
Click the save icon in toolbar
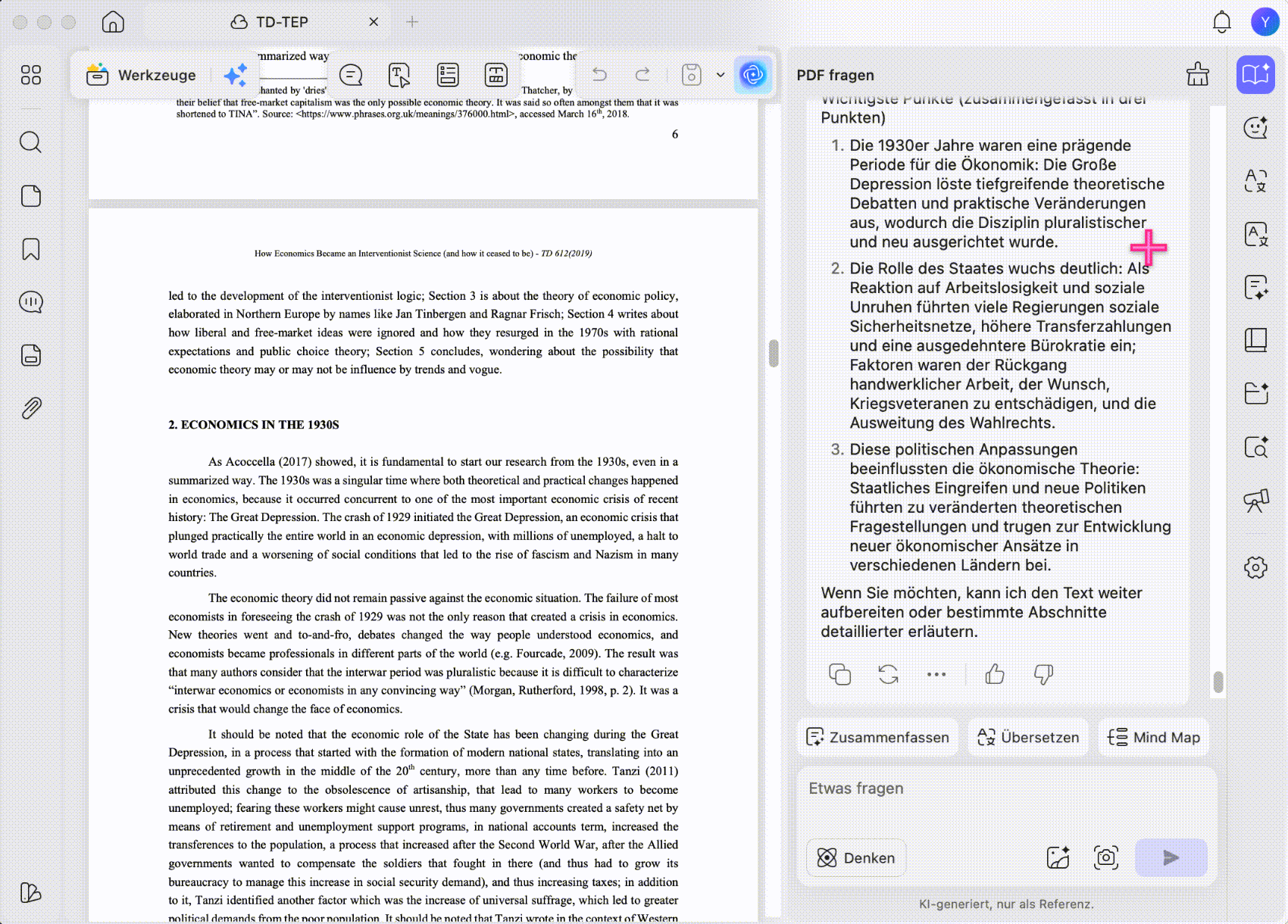pos(691,74)
